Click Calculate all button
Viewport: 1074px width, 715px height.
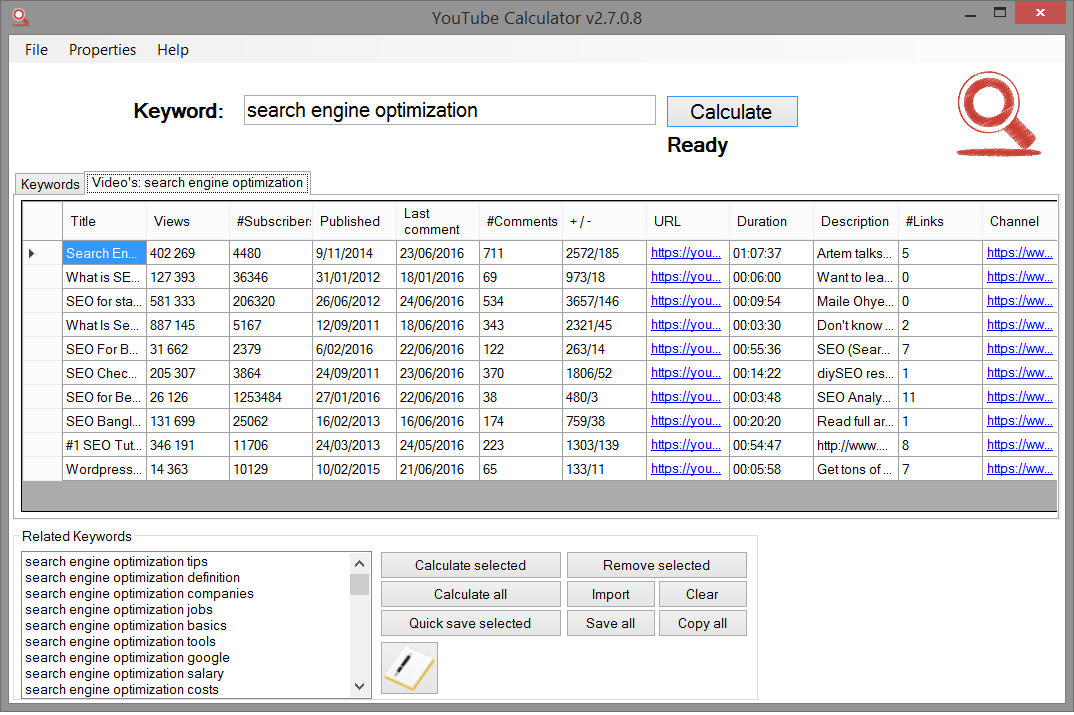click(471, 594)
